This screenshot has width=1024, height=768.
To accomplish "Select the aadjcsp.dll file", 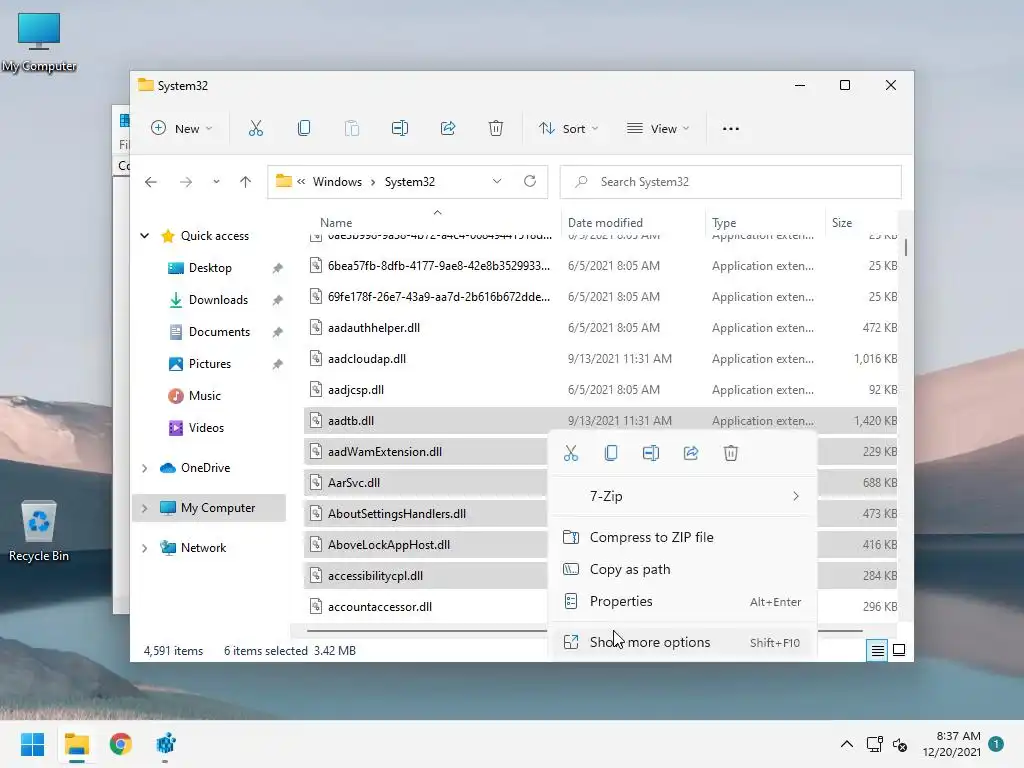I will point(600,390).
